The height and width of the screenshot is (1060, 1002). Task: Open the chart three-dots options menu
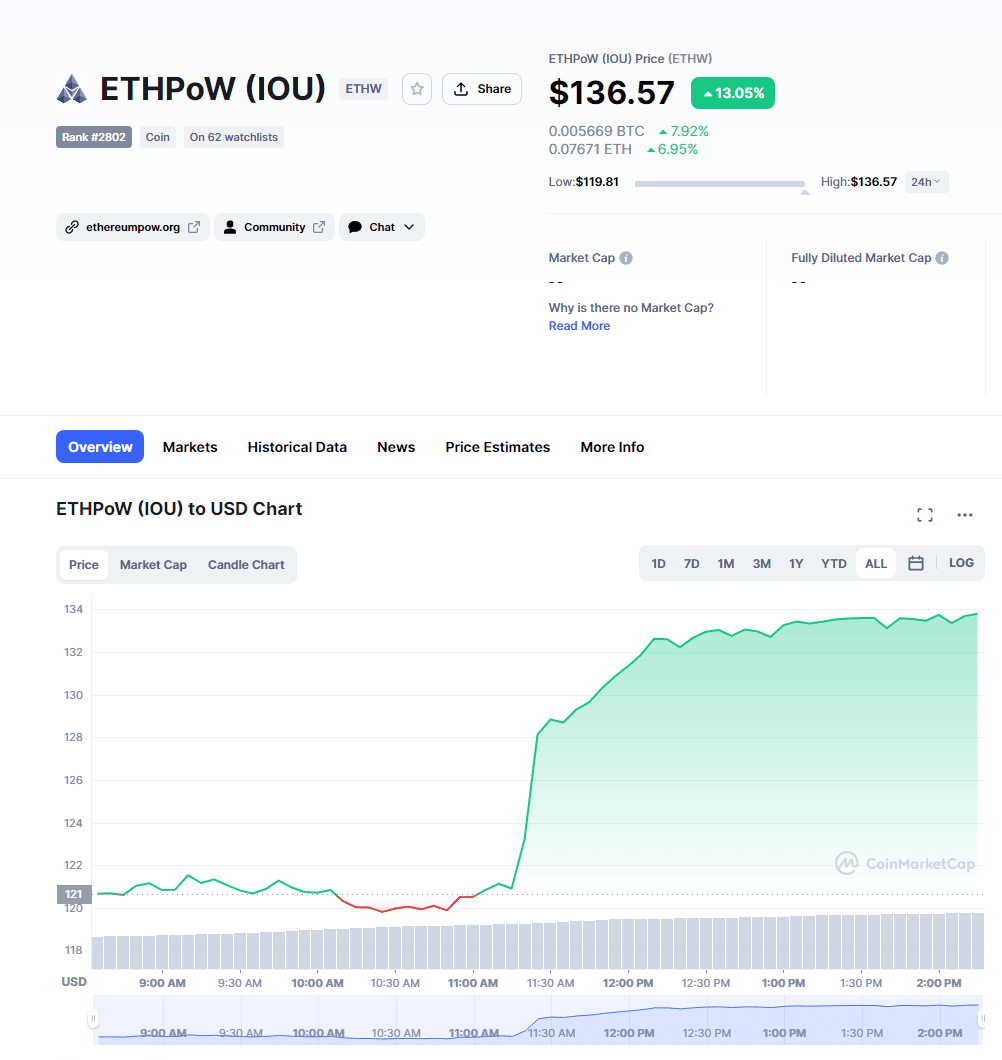[x=964, y=515]
